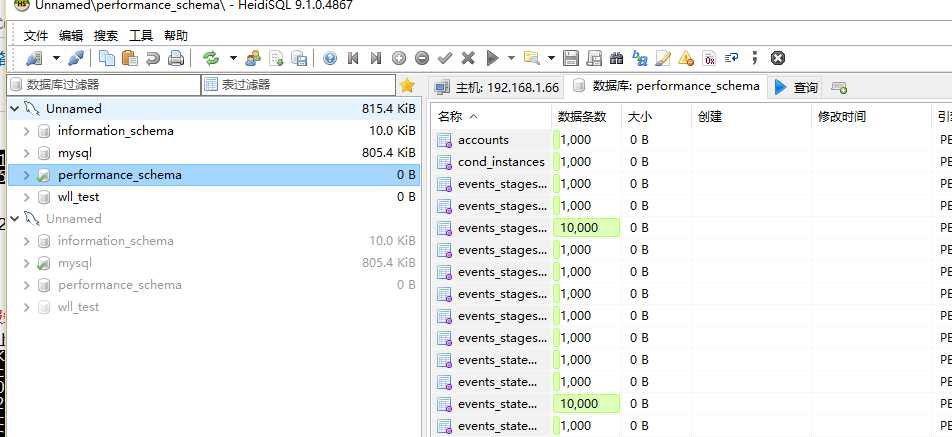Collapse the second greyed Unnamed session
The image size is (952, 437).
(x=15, y=218)
